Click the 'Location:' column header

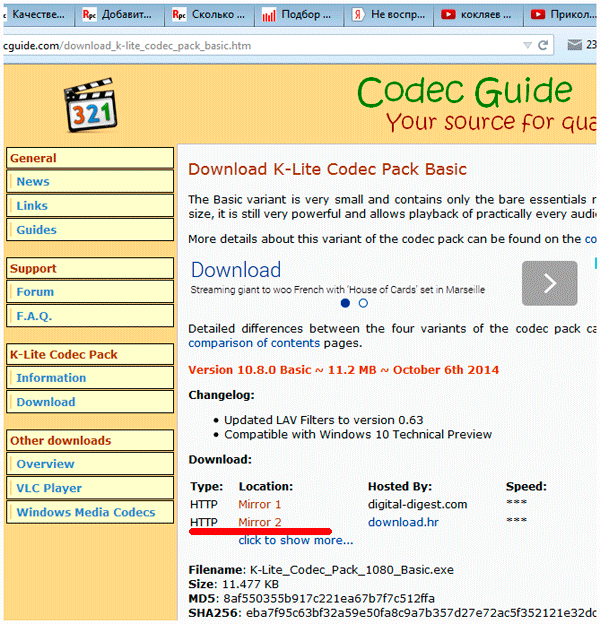(266, 486)
